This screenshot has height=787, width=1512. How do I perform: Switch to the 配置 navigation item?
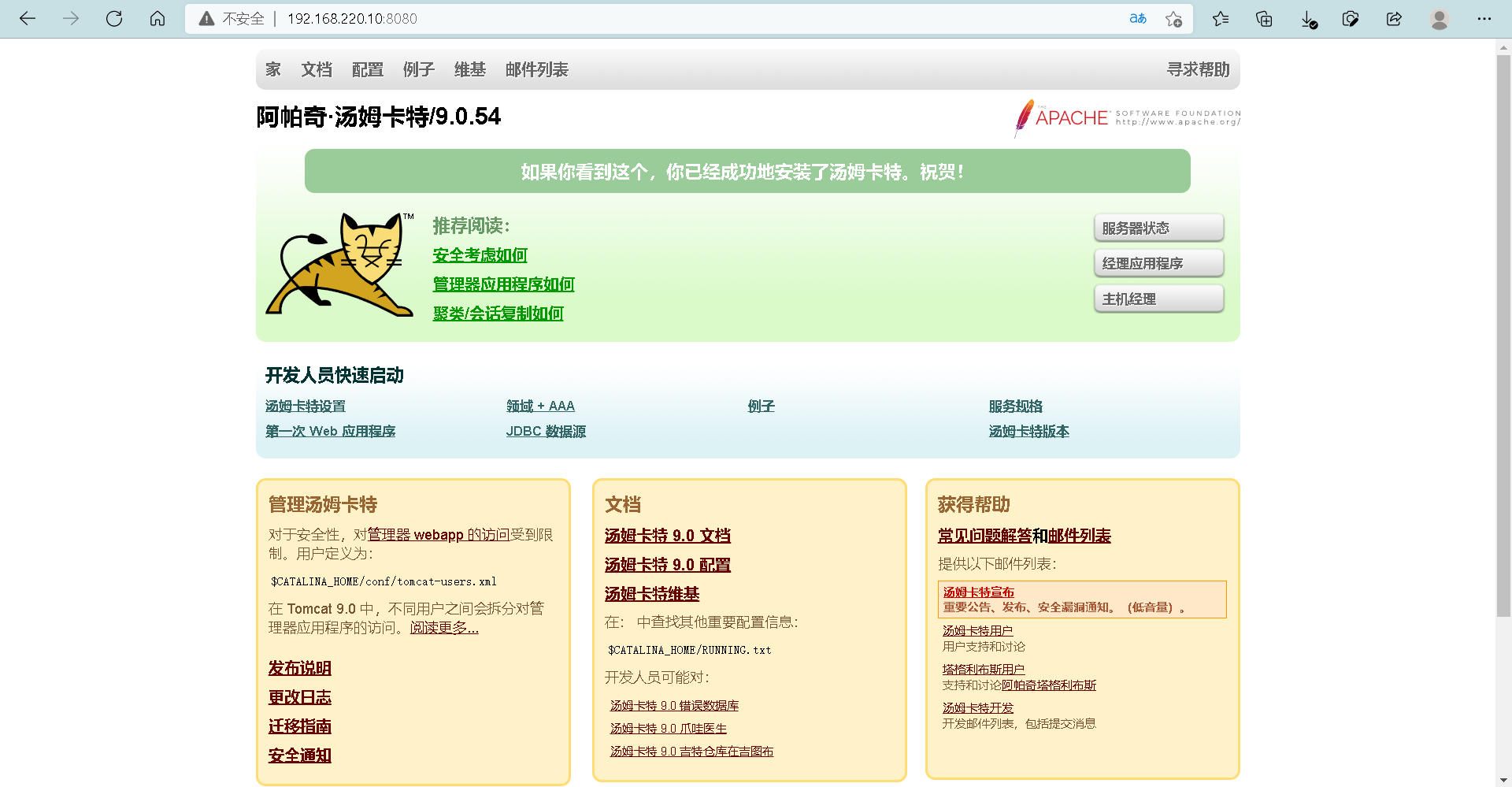point(368,69)
